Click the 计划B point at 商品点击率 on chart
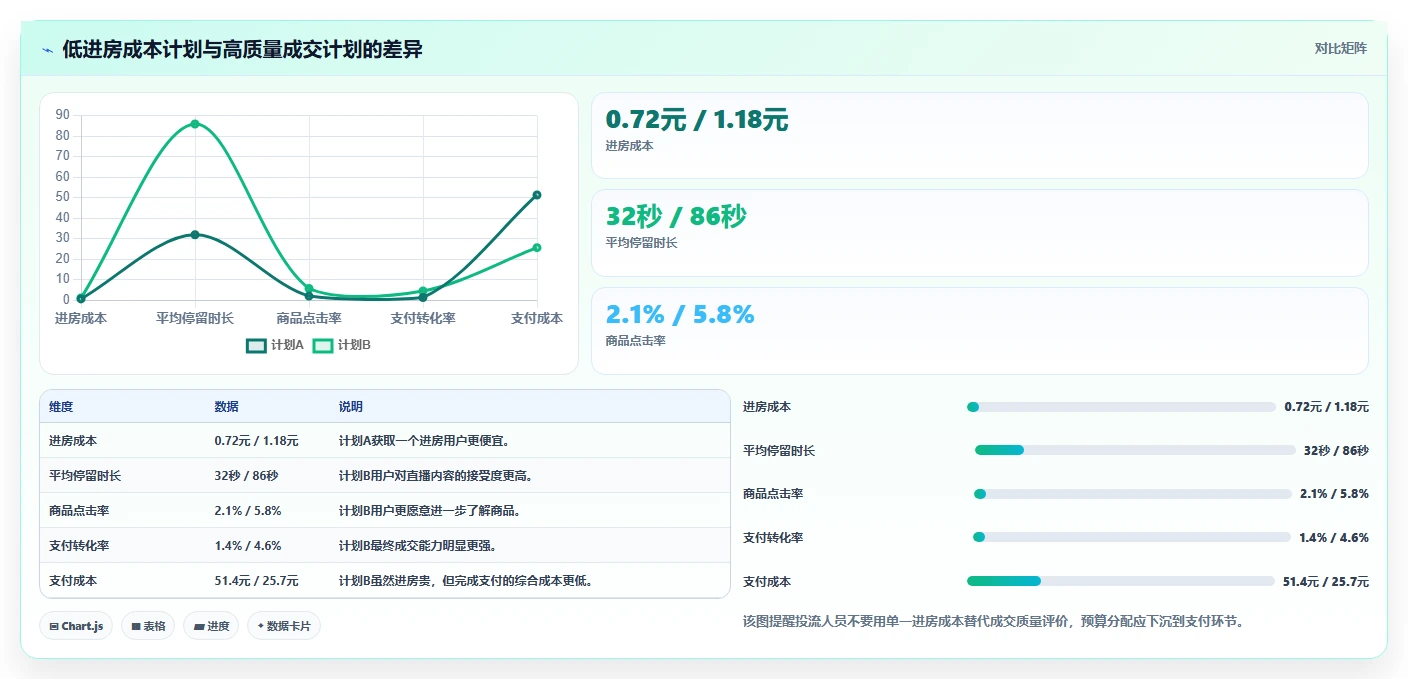This screenshot has height=679, width=1408. coord(309,288)
